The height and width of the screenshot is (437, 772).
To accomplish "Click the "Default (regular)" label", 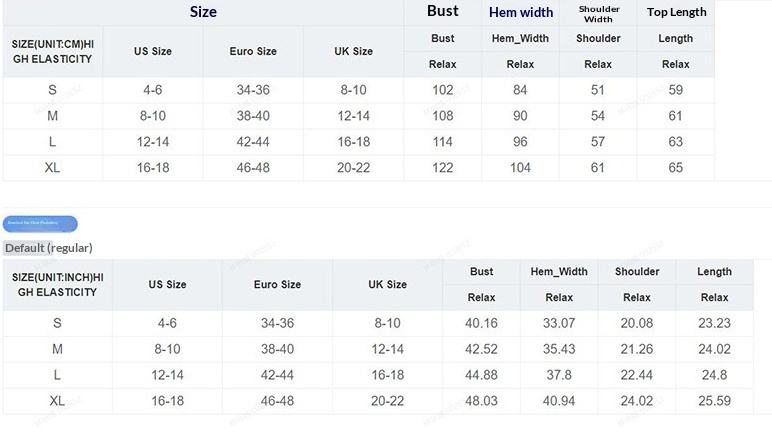I will [x=48, y=248].
